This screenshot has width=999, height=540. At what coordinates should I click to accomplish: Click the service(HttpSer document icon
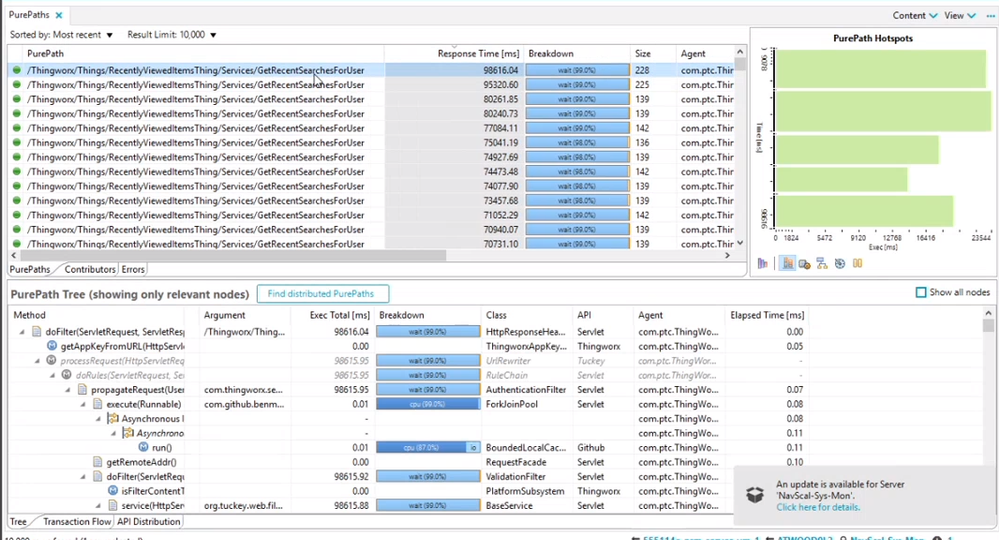coord(113,505)
